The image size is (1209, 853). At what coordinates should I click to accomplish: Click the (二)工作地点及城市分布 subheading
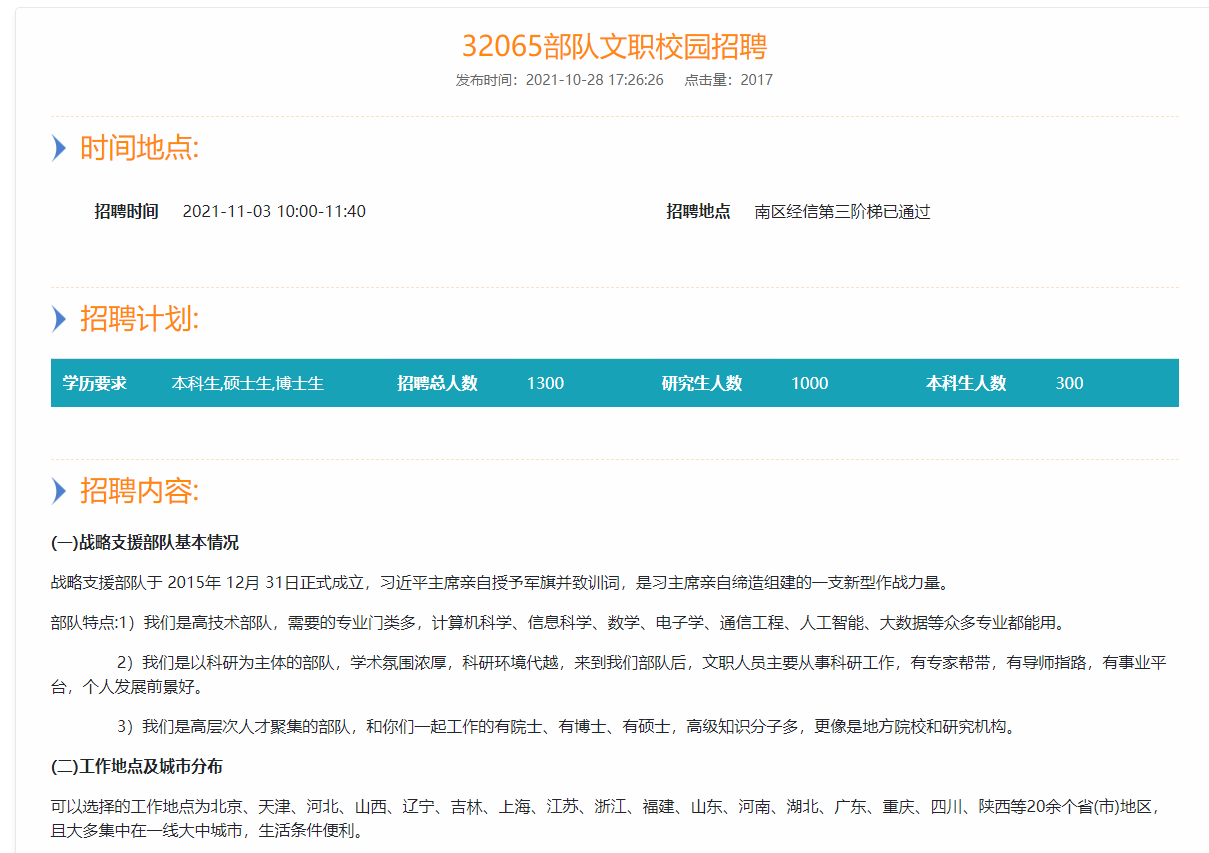(x=137, y=767)
